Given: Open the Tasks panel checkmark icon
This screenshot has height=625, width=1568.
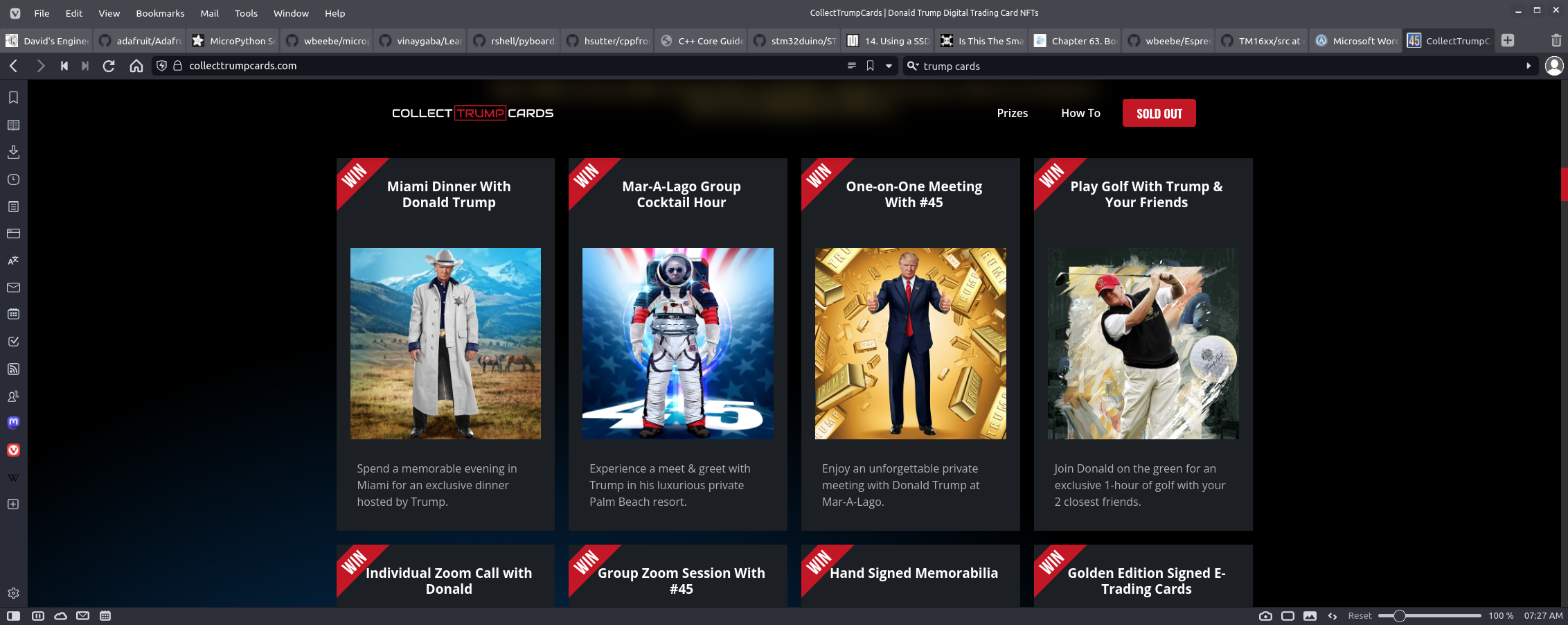Looking at the screenshot, I should 13,342.
